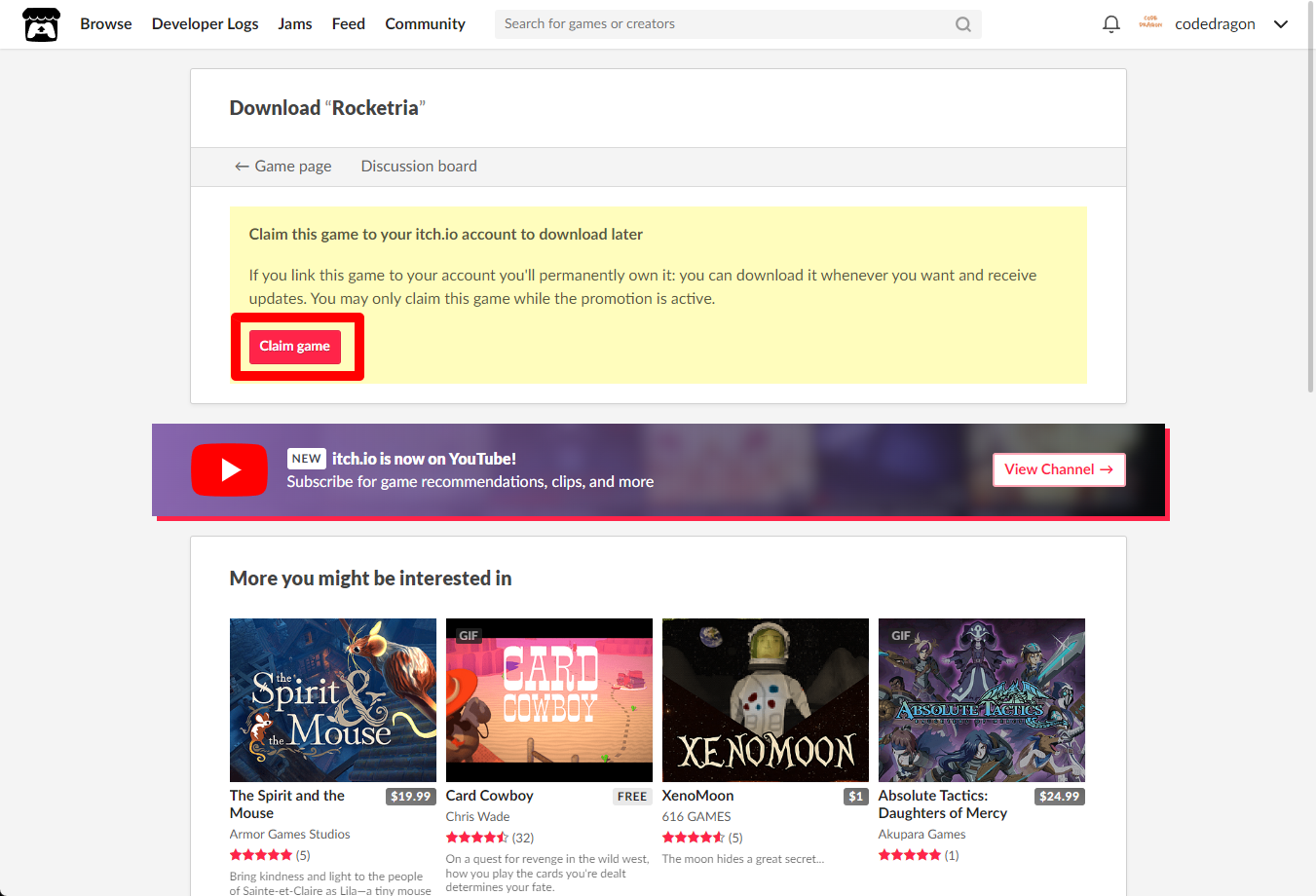Open the Feed page
The image size is (1316, 896).
349,23
